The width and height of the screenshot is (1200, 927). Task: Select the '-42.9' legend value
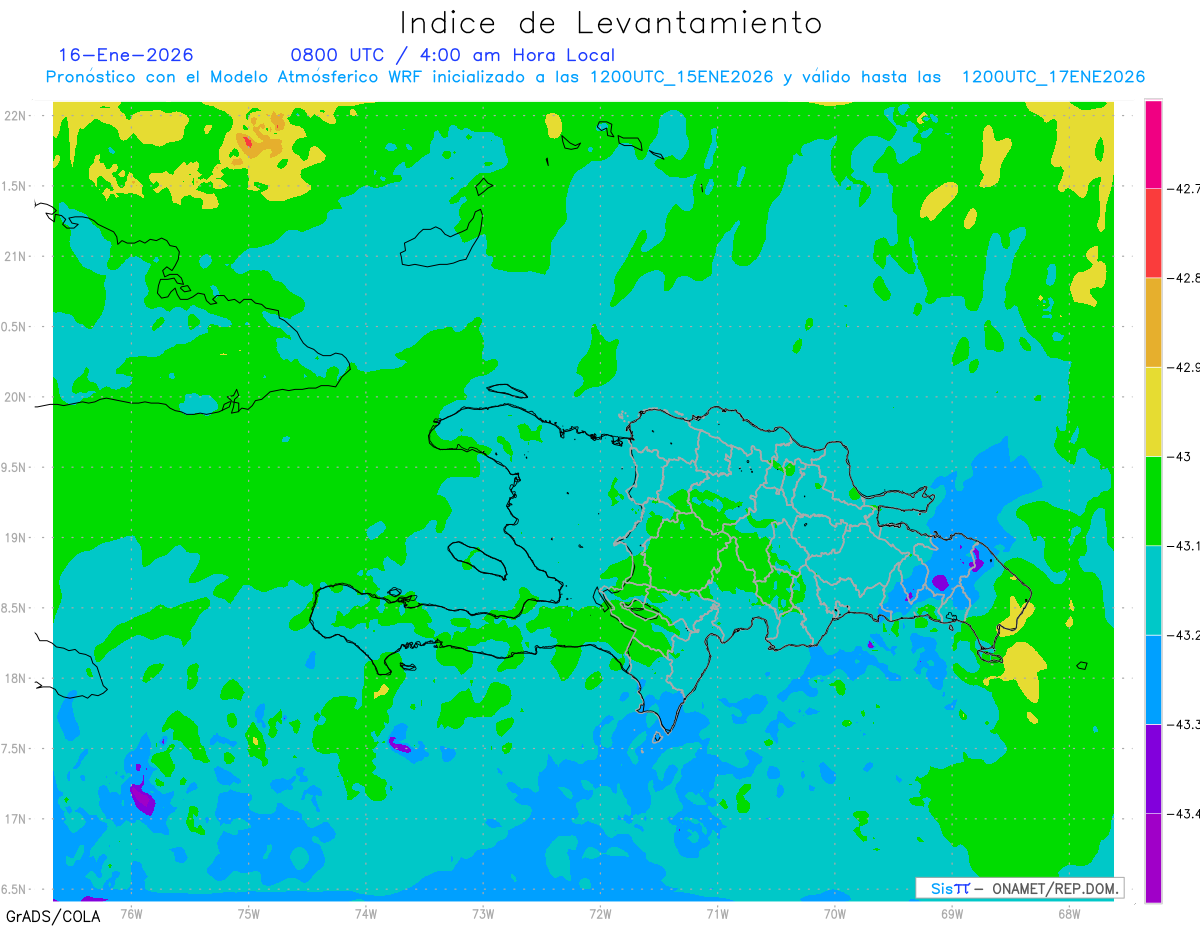(x=1183, y=367)
